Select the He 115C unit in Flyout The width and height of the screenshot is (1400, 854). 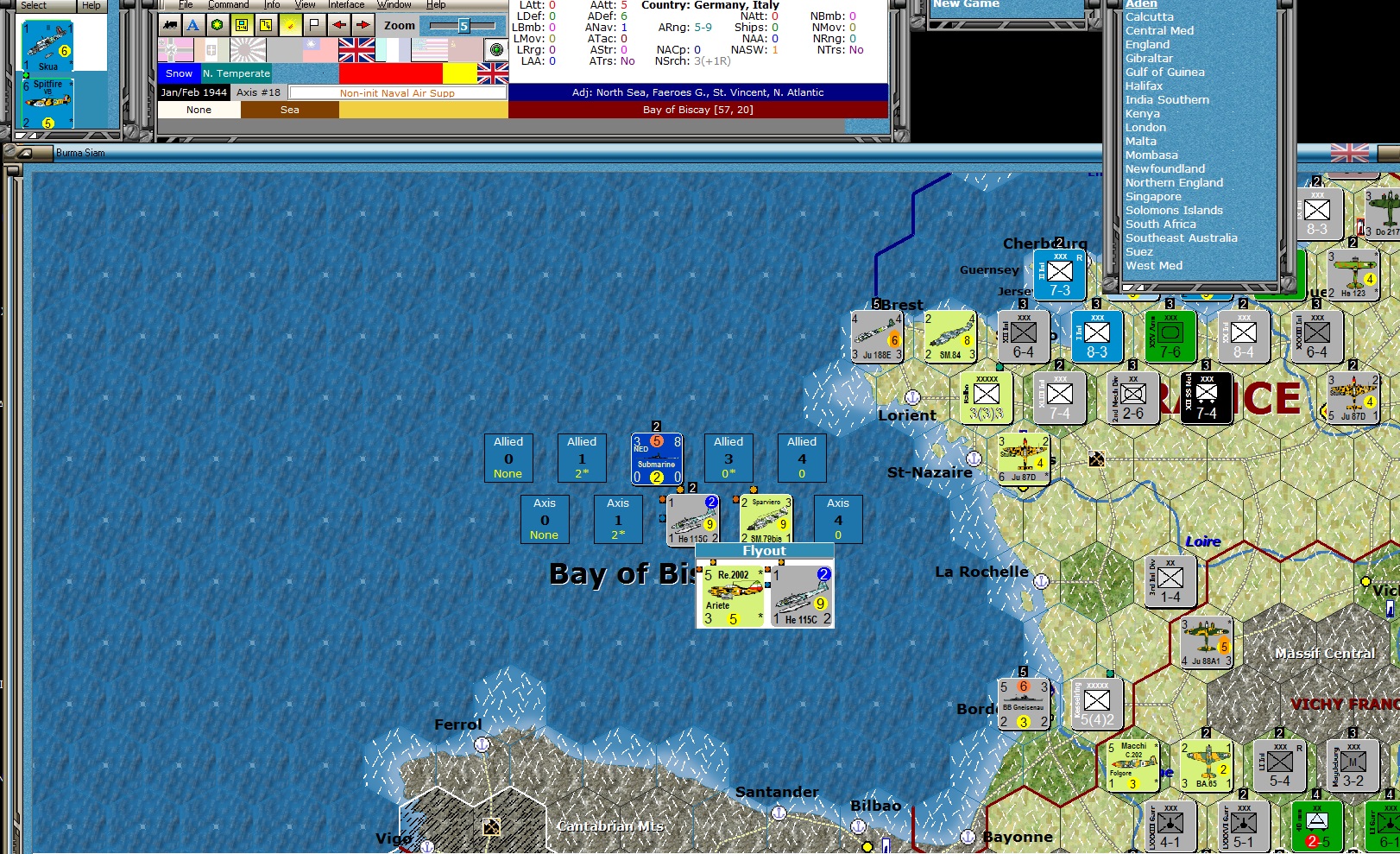click(800, 595)
